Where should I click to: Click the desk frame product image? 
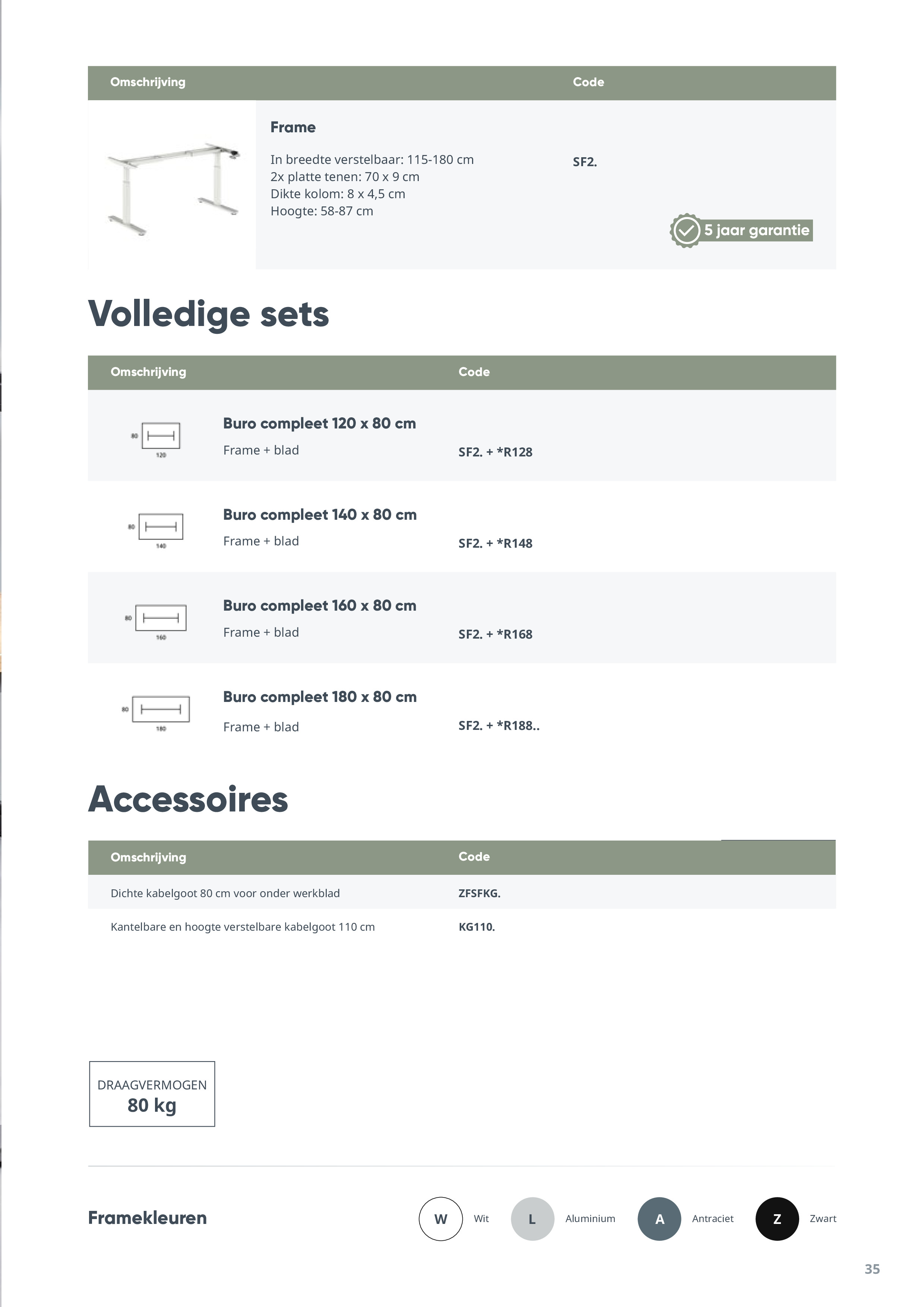(x=173, y=188)
